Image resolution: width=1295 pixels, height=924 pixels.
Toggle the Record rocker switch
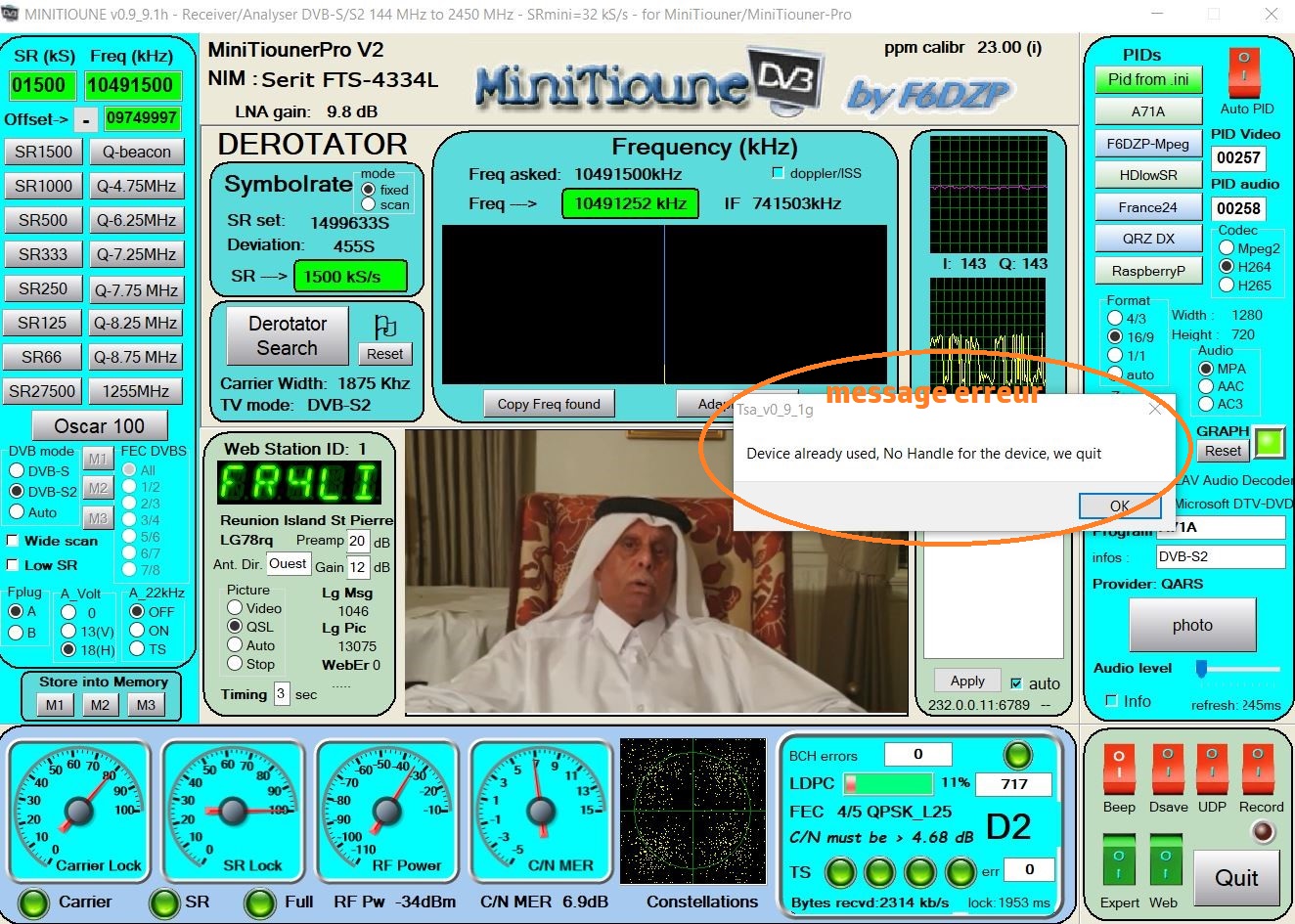(x=1258, y=770)
